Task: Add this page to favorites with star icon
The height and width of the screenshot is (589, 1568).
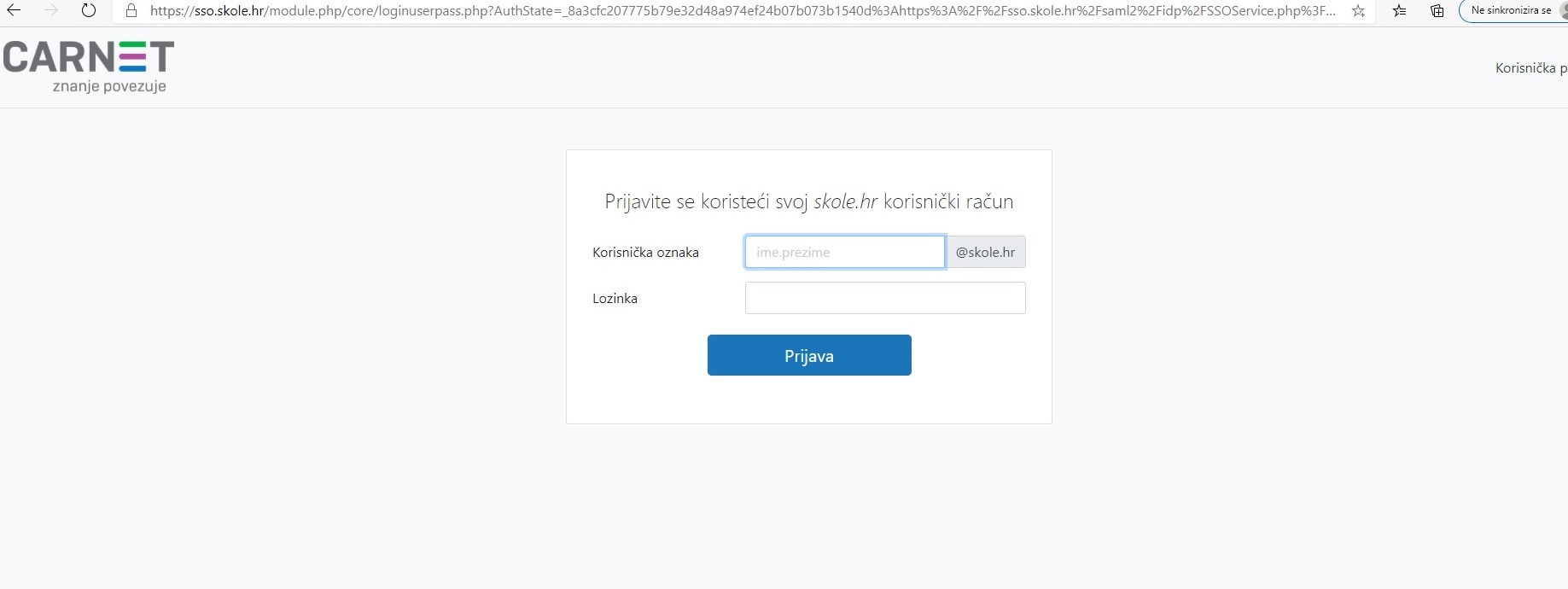Action: point(1358,11)
